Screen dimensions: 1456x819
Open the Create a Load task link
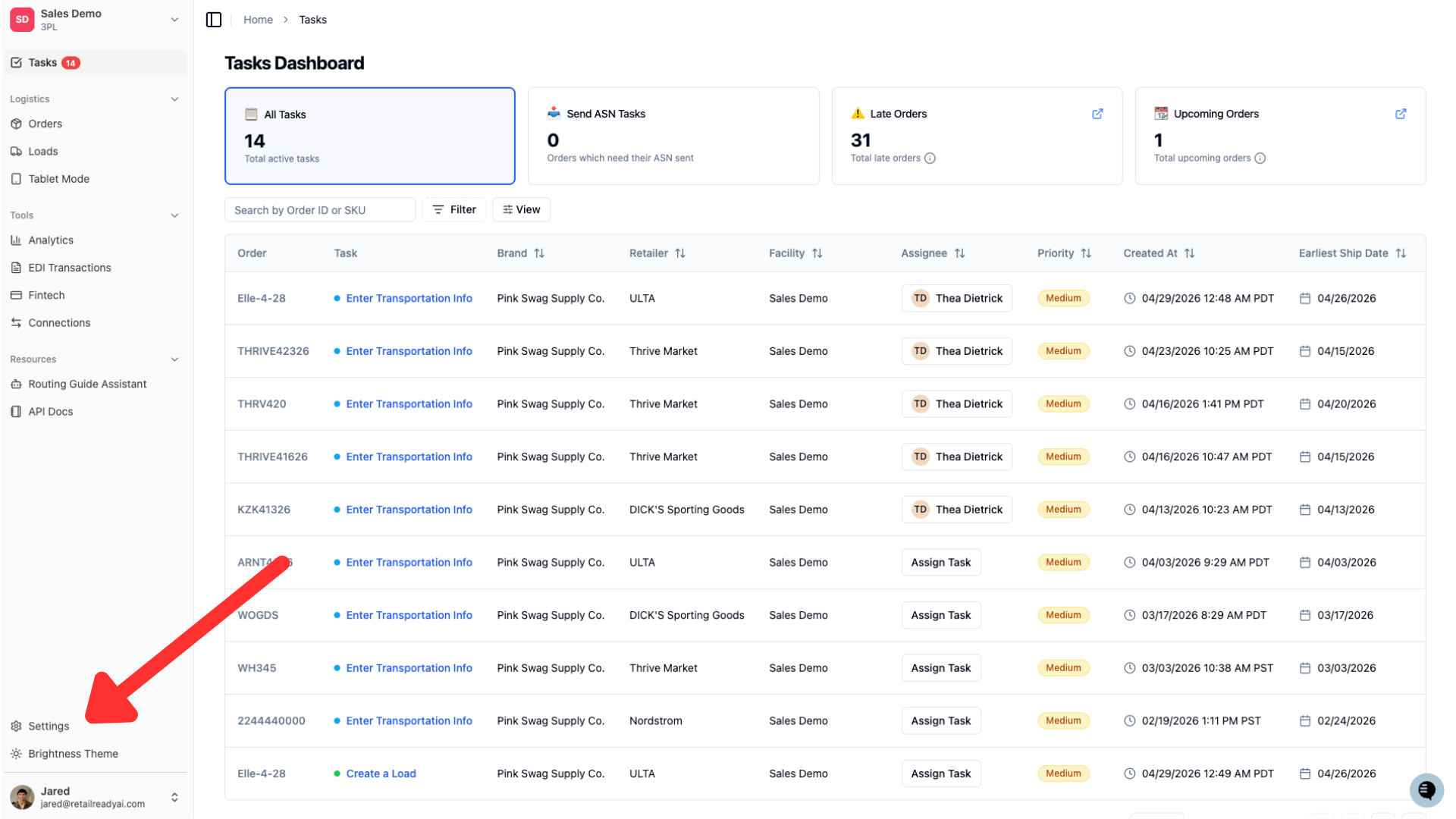pos(381,773)
